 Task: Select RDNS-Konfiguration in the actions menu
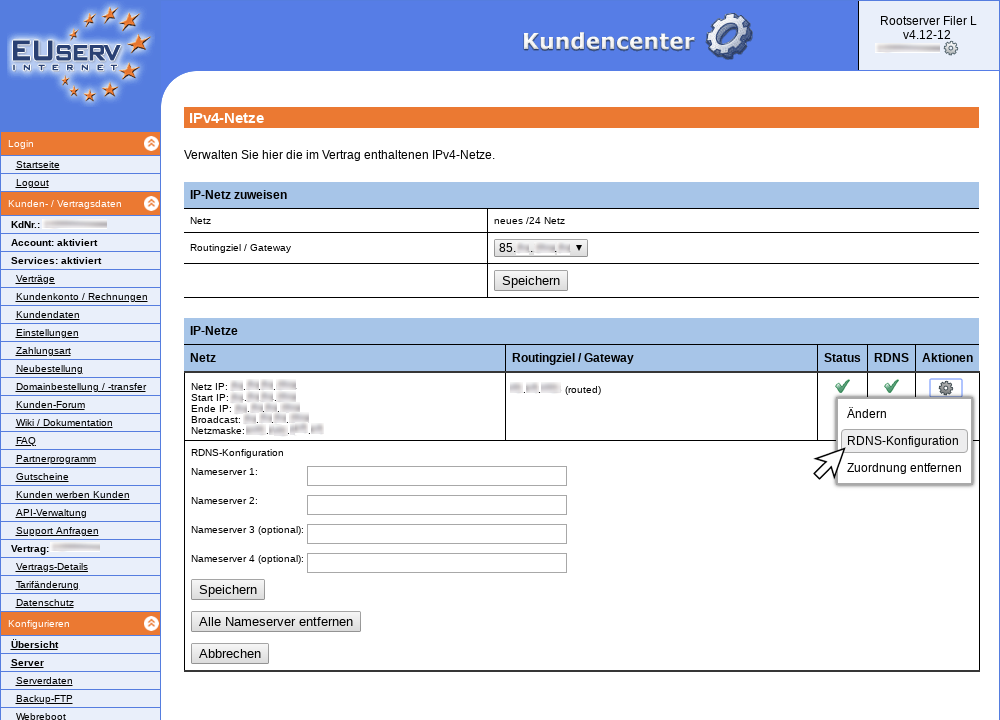point(903,441)
